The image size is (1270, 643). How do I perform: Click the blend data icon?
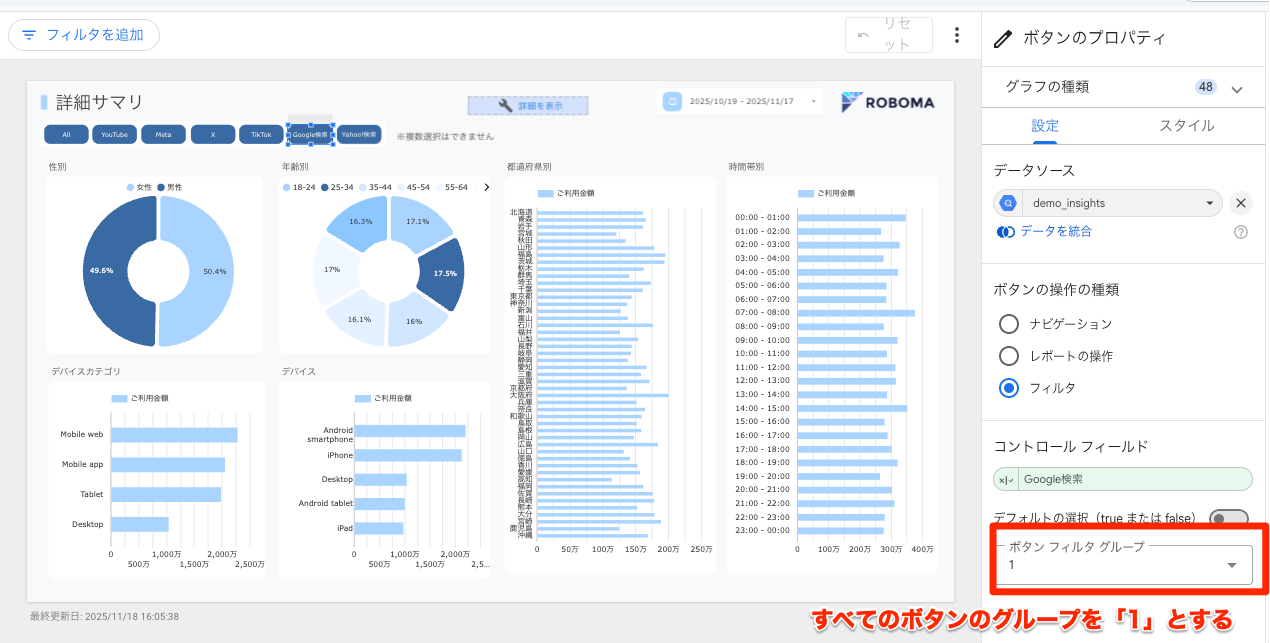[1006, 232]
